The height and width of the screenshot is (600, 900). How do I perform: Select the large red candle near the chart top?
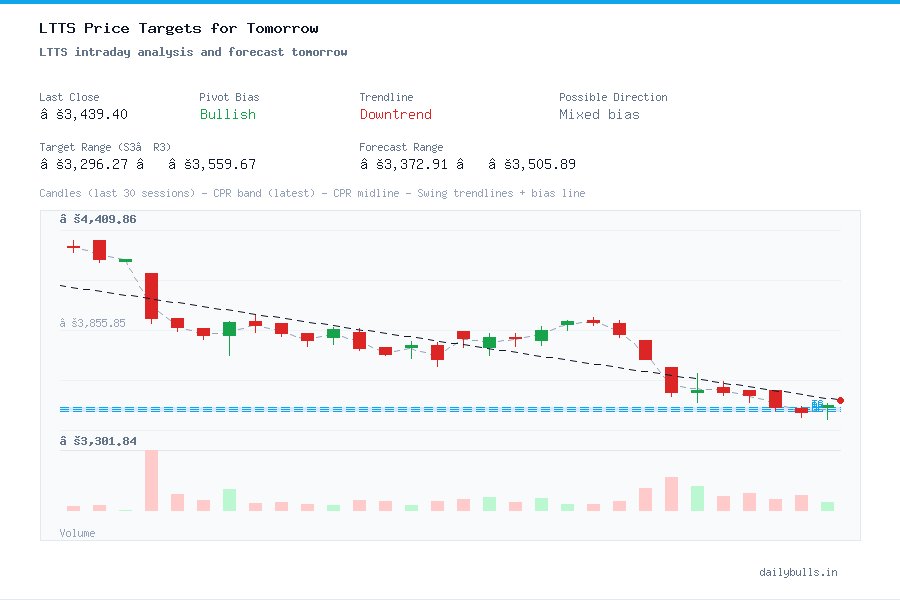point(151,295)
